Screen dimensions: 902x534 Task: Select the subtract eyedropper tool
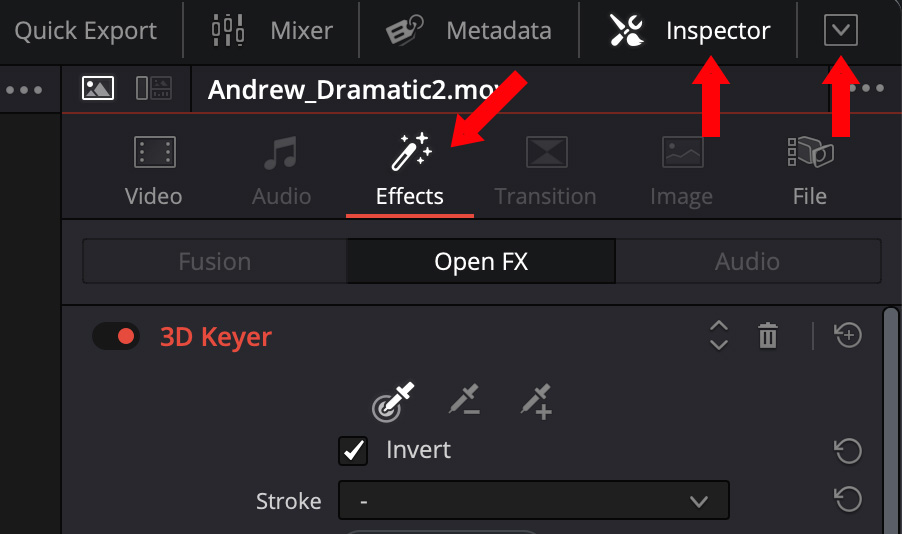point(464,401)
